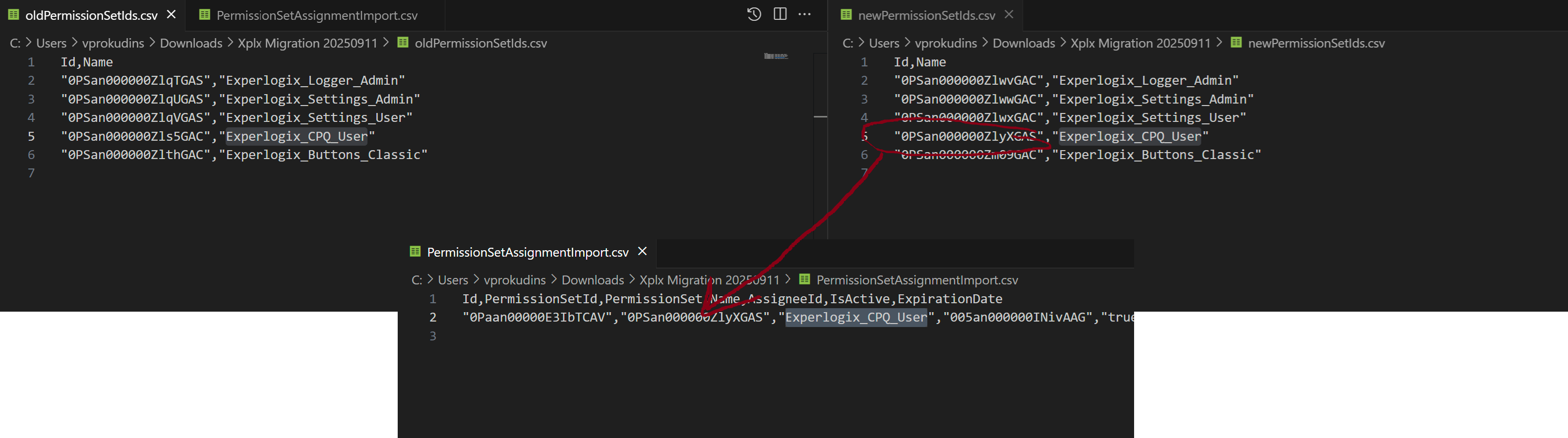Open 'Downloads' breadcrumb in the right editor
This screenshot has width=1568, height=438.
(1024, 43)
